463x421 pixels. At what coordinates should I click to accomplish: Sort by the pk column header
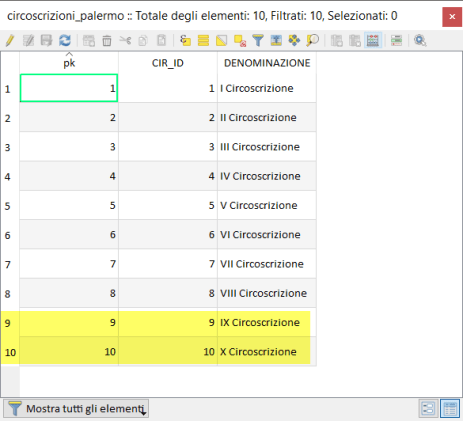(69, 63)
